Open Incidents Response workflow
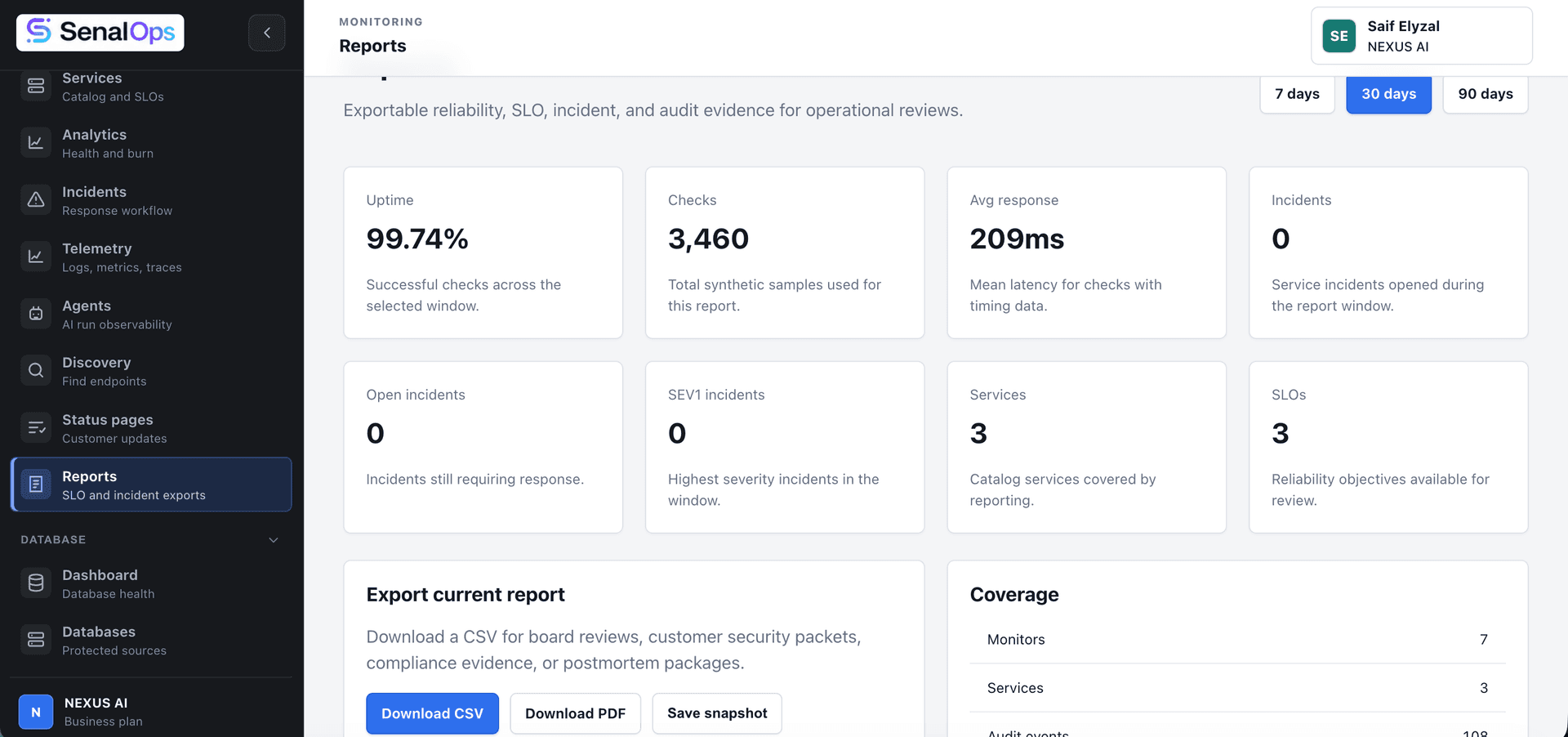 [151, 200]
